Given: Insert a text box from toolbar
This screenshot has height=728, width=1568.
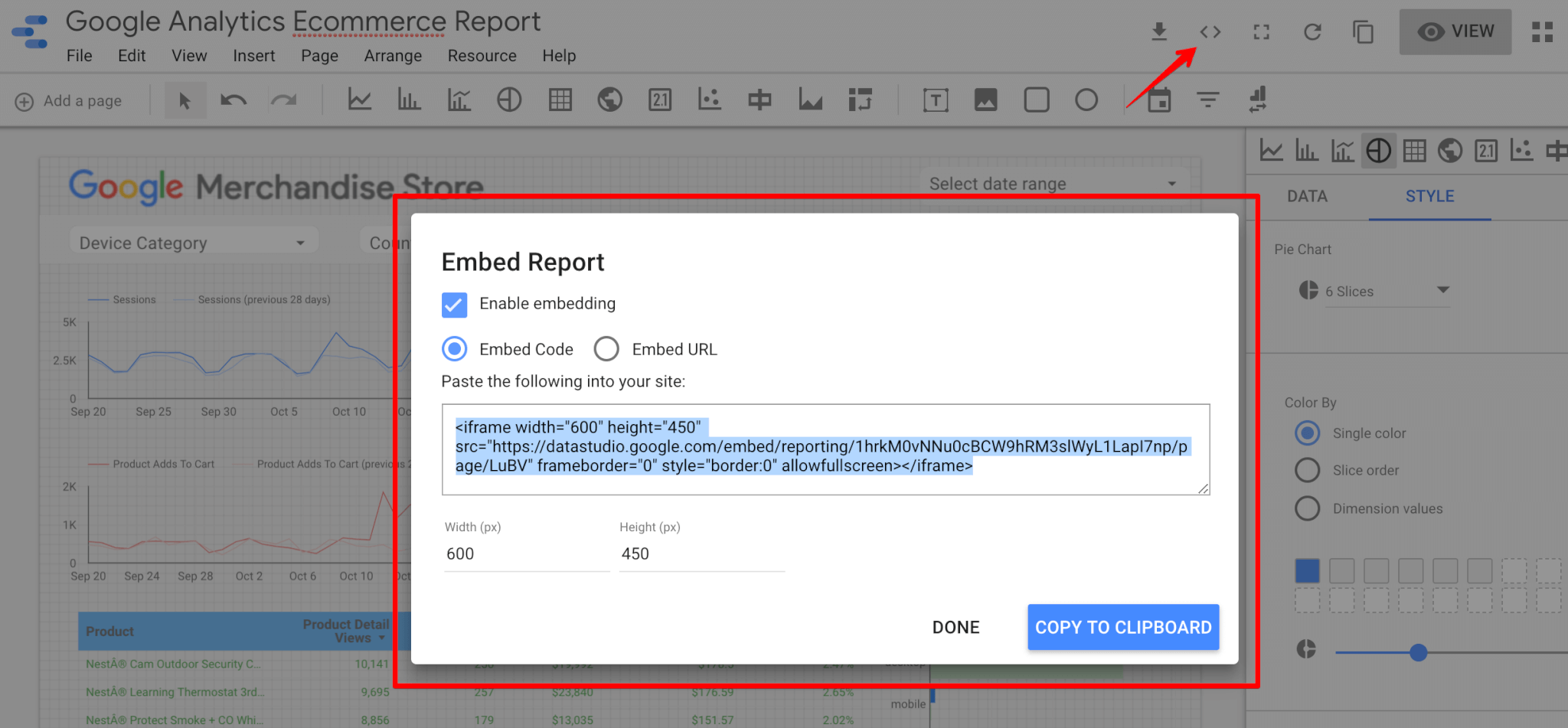Looking at the screenshot, I should 936,100.
